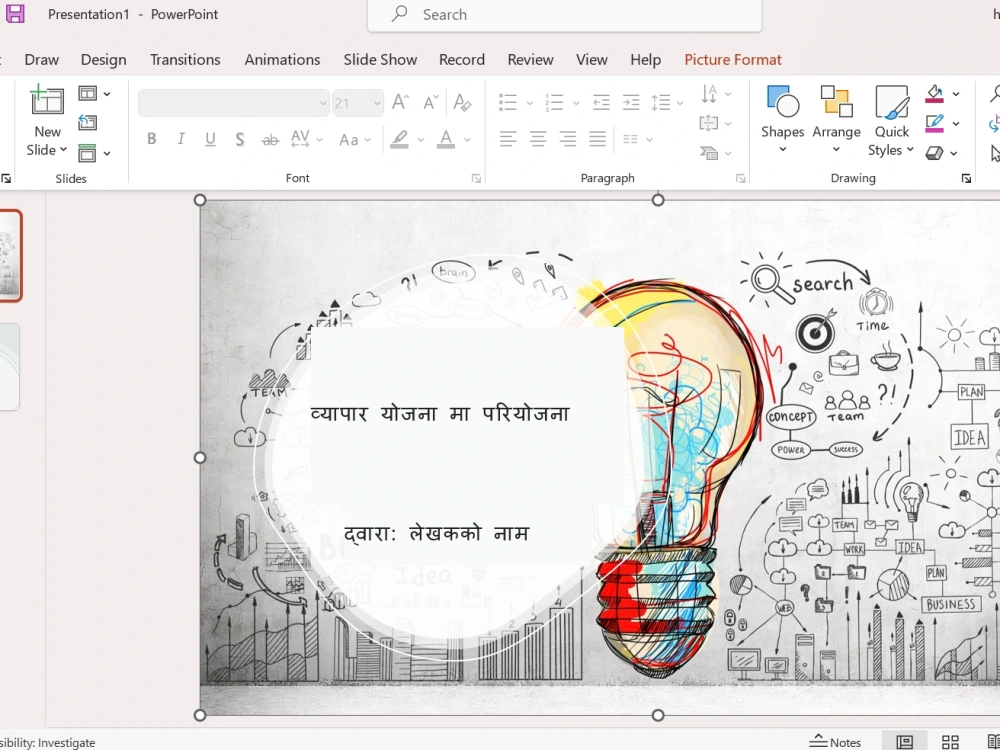Viewport: 1000px width, 750px height.
Task: Open Text Direction options
Action: click(x=716, y=94)
